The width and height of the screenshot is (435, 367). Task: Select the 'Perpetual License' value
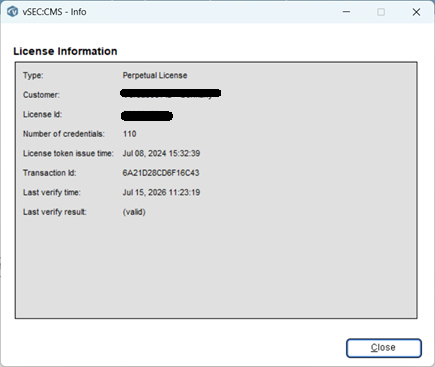[155, 75]
